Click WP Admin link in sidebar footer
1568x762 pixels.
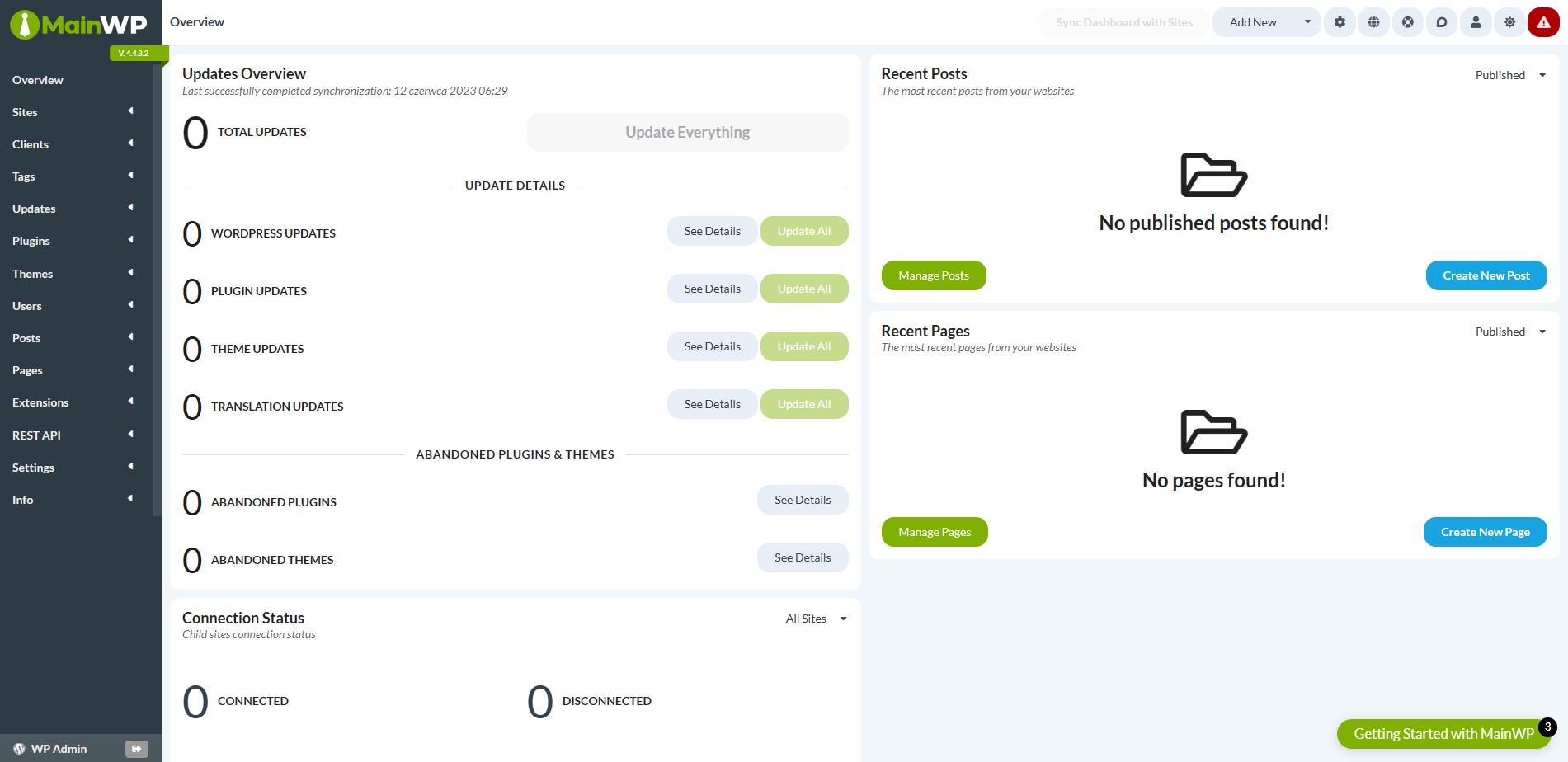tap(58, 749)
